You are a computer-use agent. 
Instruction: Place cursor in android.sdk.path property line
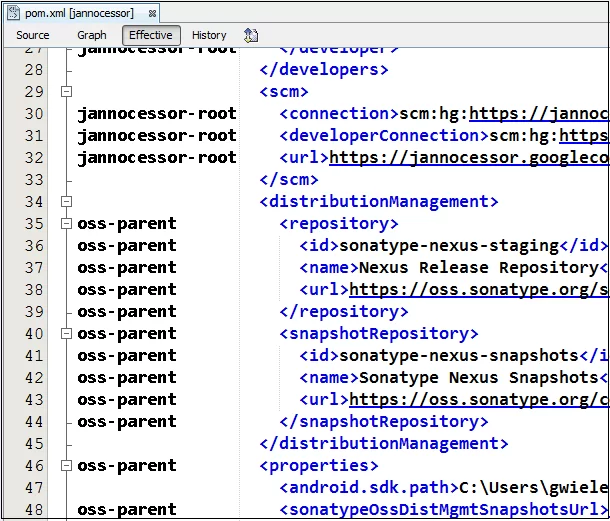pyautogui.click(x=443, y=488)
